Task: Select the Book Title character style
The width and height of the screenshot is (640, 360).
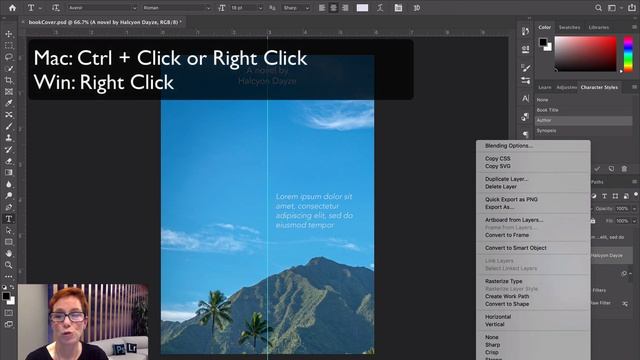Action: click(x=583, y=110)
